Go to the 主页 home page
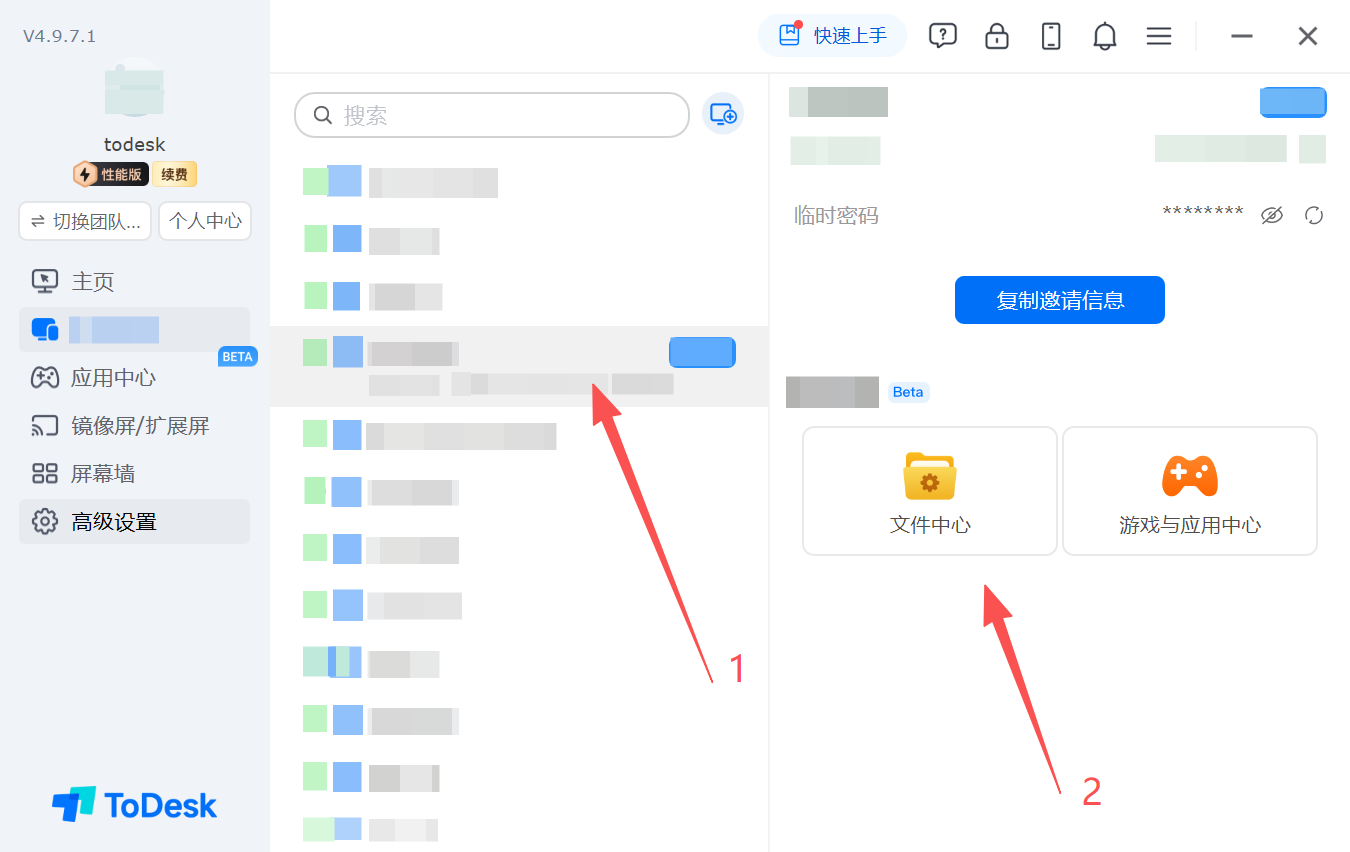This screenshot has width=1350, height=852. (134, 281)
